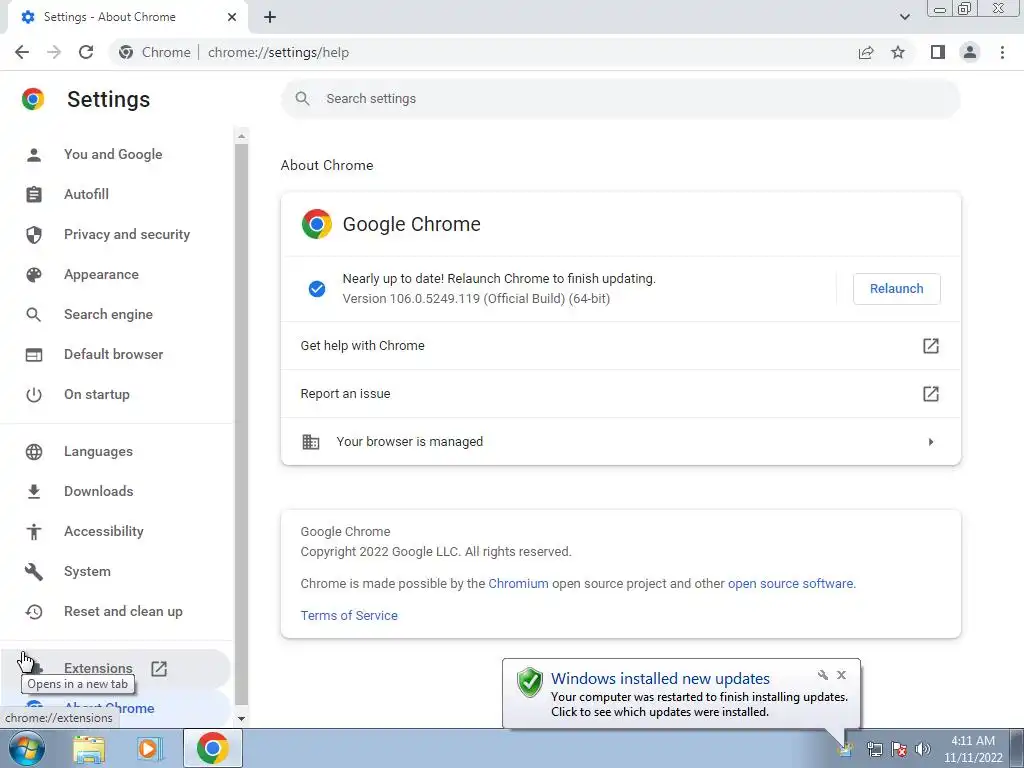Image resolution: width=1024 pixels, height=768 pixels.
Task: Share this page using the share icon
Action: (x=866, y=52)
